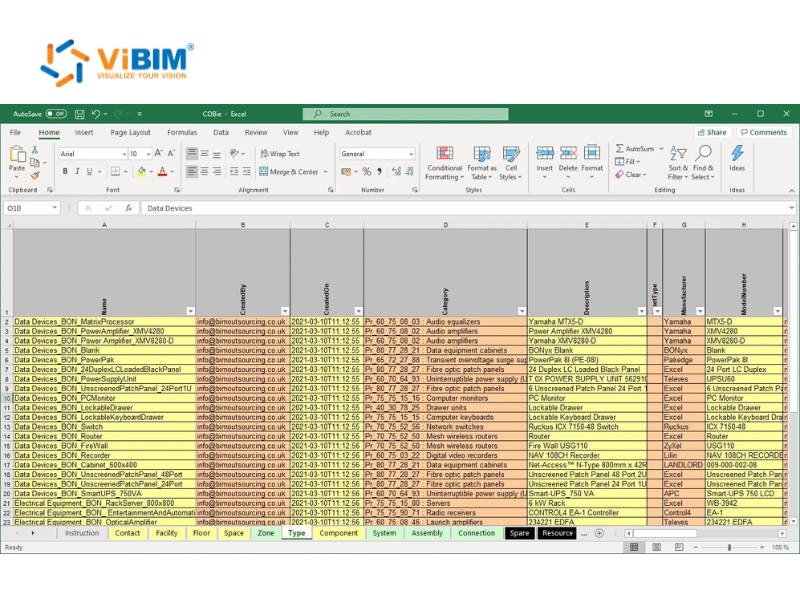Apply Underline formatting
This screenshot has height=600, width=800.
coord(89,171)
